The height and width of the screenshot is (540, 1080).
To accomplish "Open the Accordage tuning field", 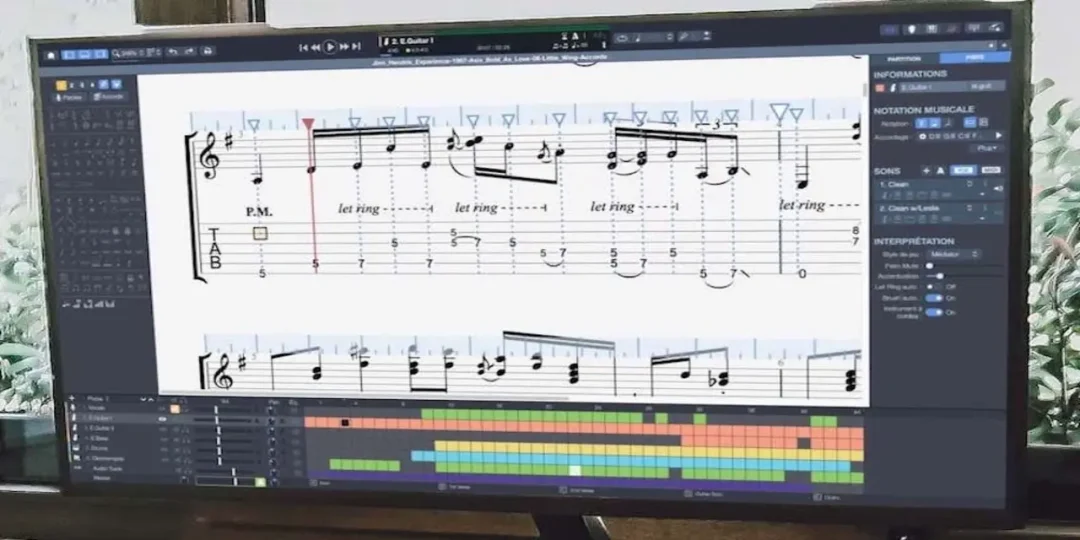I will click(954, 136).
